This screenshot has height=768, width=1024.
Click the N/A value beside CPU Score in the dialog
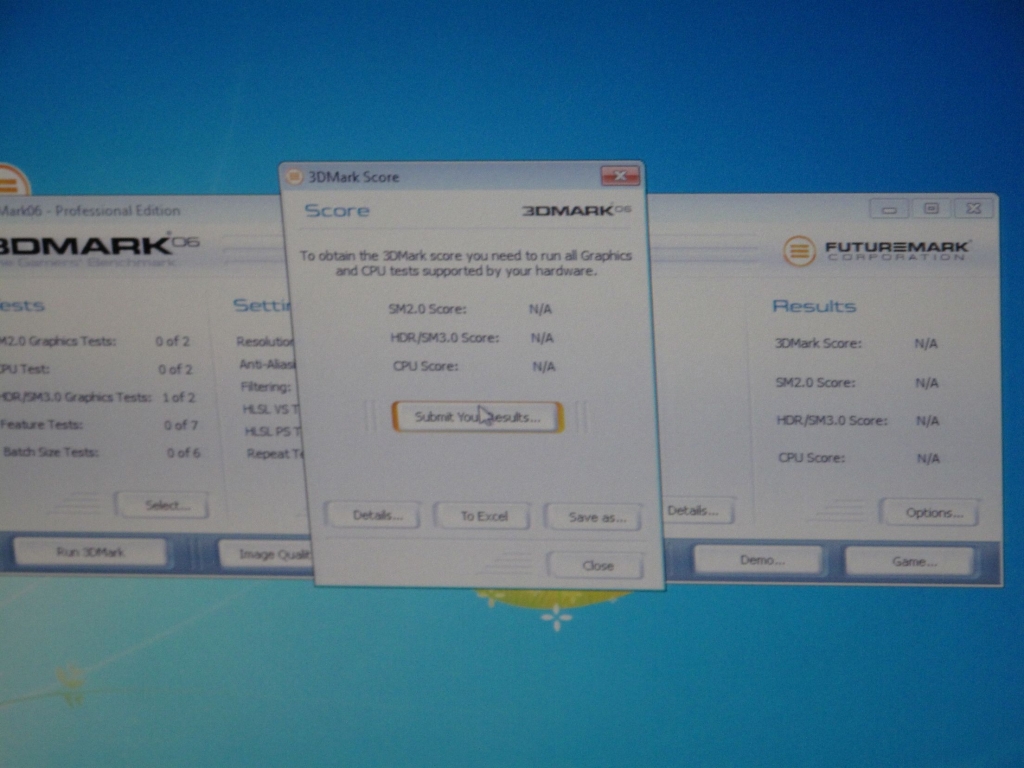(543, 366)
